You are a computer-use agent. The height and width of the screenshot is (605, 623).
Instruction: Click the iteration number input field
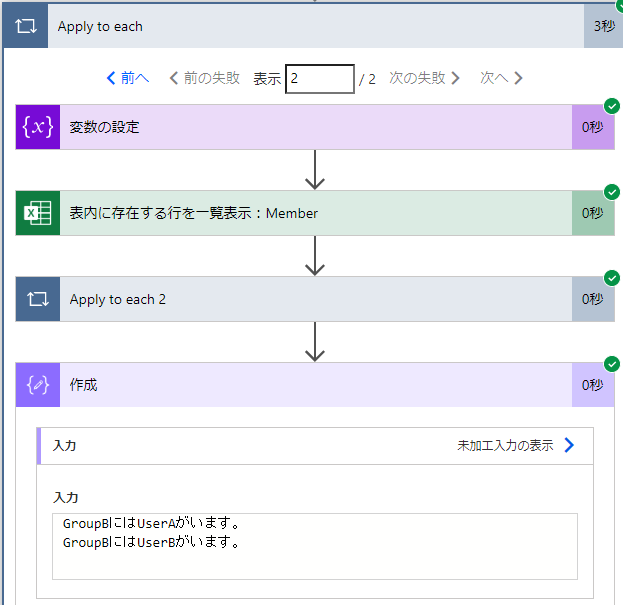click(320, 79)
